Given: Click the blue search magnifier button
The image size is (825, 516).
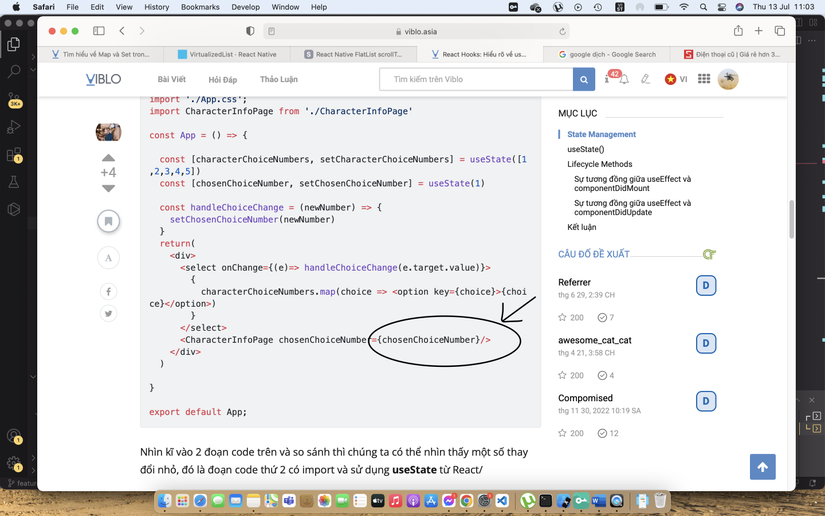Looking at the screenshot, I should (584, 79).
